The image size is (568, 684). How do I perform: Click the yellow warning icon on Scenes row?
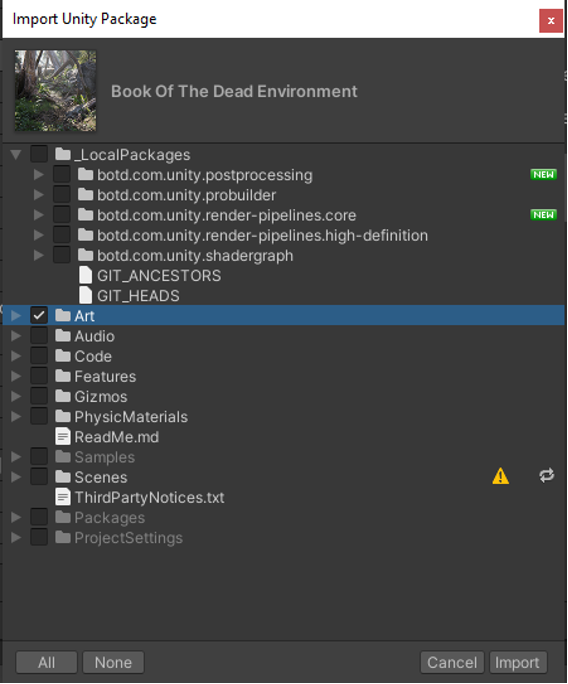(x=500, y=476)
